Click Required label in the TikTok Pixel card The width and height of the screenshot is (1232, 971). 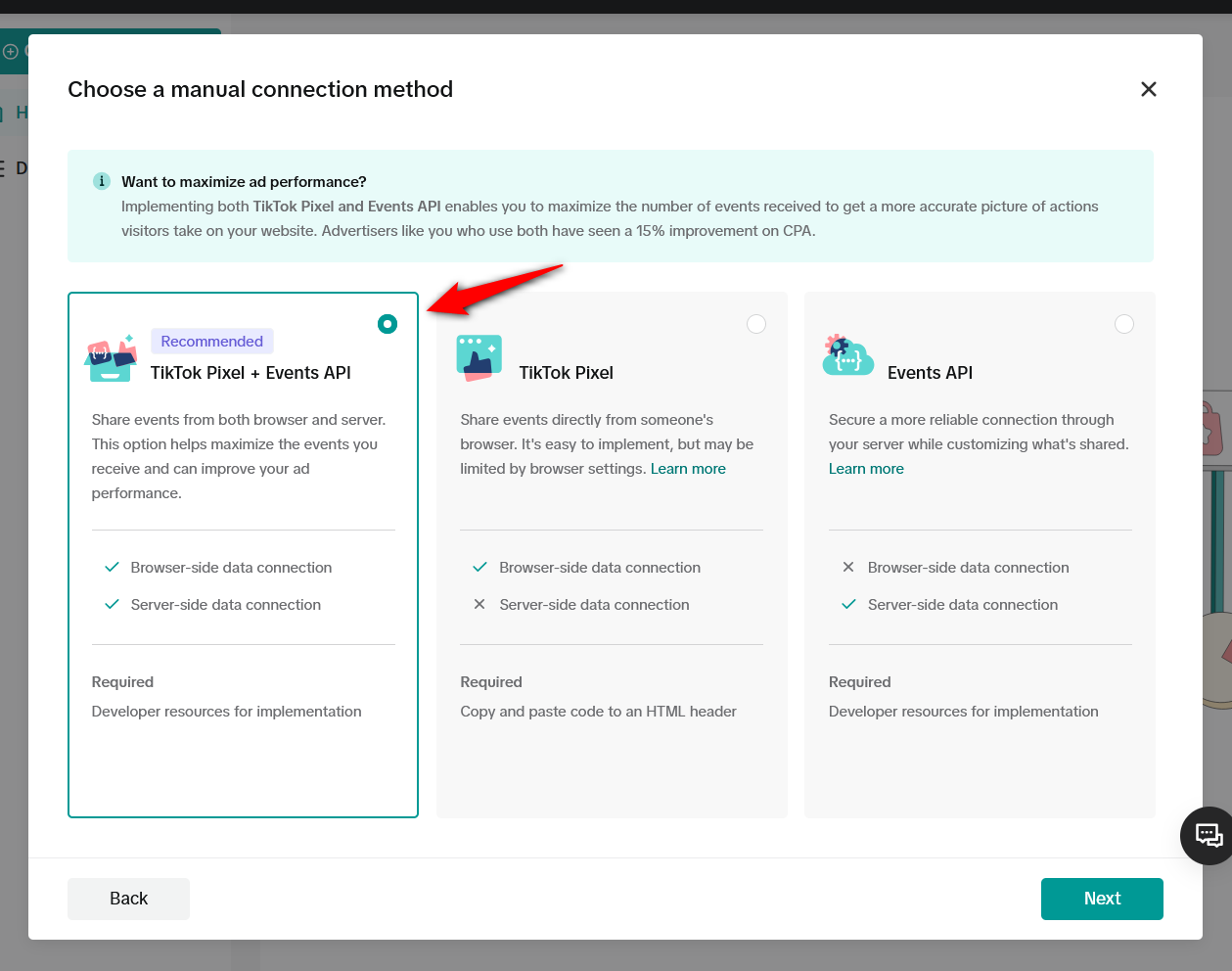[x=491, y=682]
